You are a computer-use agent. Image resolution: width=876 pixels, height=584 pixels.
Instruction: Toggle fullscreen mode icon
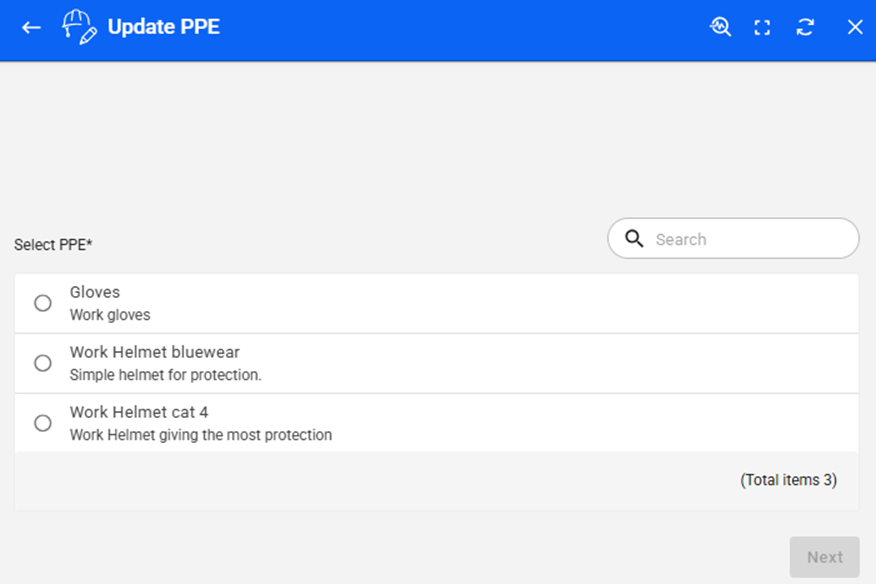click(x=762, y=27)
